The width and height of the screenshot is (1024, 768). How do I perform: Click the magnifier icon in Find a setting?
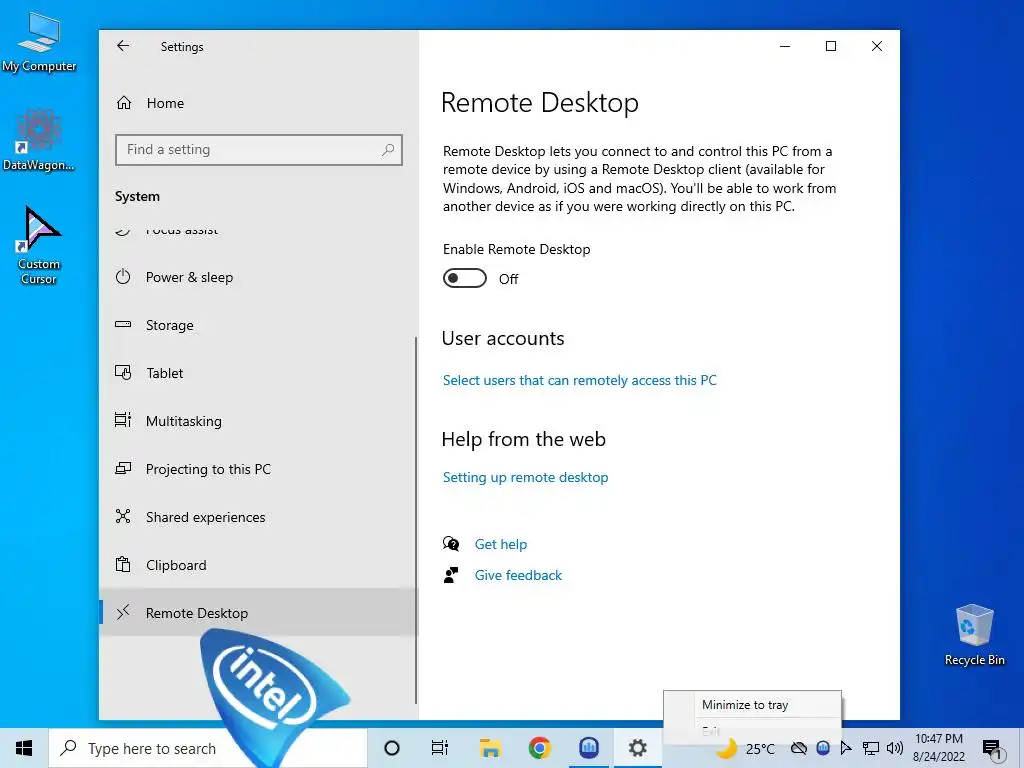click(388, 150)
